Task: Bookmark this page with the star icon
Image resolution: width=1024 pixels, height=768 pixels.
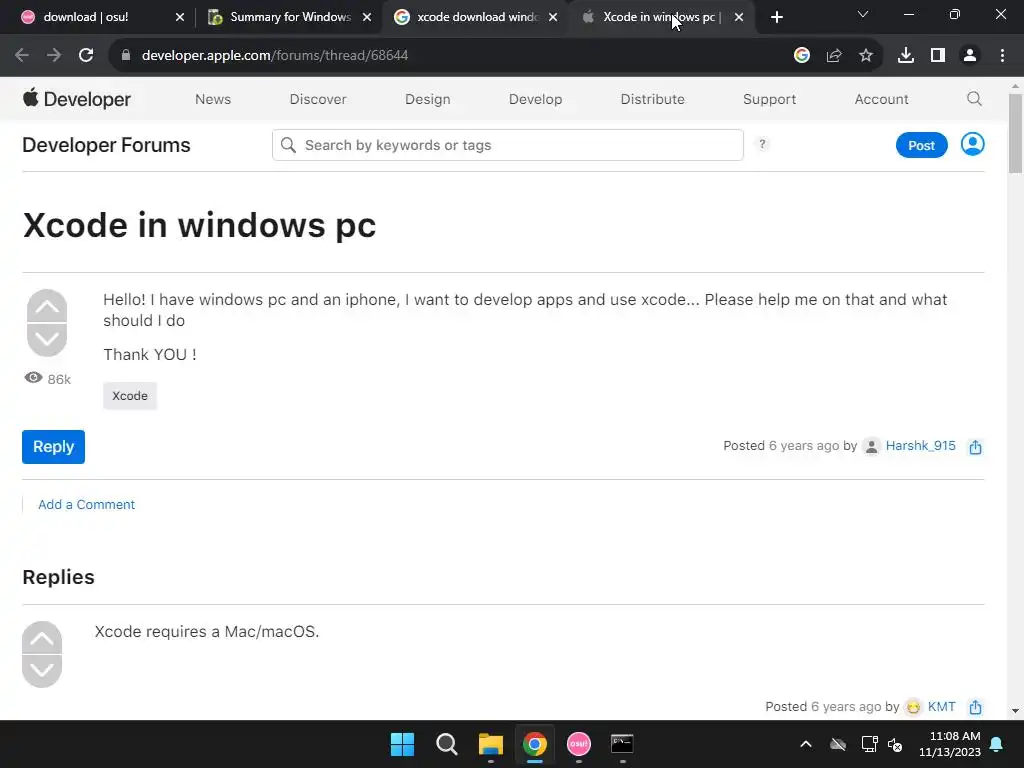Action: [x=866, y=56]
